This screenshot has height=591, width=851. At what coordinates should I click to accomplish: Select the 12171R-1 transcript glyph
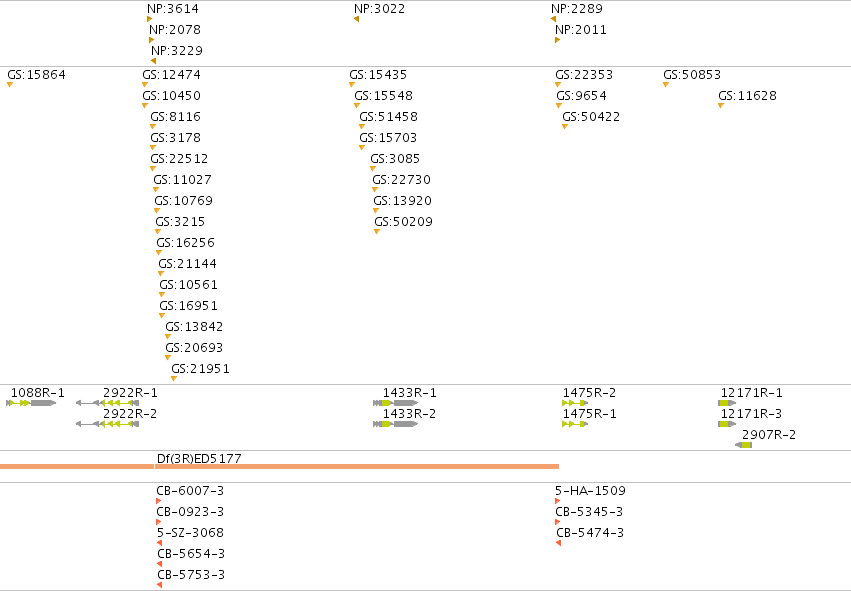727,403
